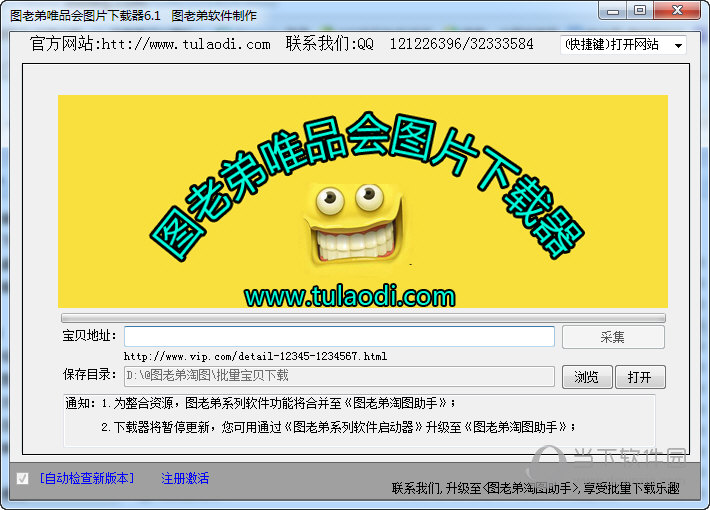This screenshot has width=710, height=510.
Task: Open the (快捷键)打开网站 dropdown
Action: 623,45
